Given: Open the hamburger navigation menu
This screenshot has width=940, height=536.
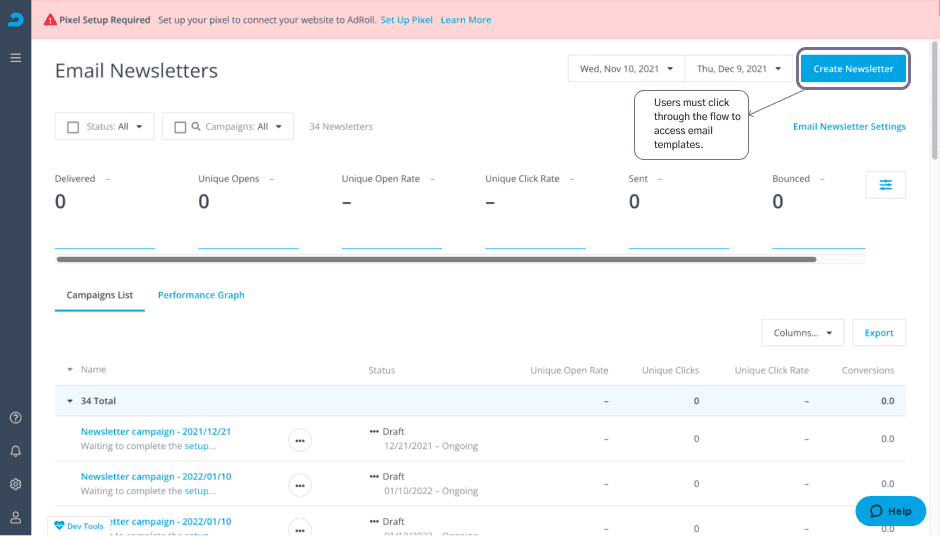Looking at the screenshot, I should (x=16, y=58).
